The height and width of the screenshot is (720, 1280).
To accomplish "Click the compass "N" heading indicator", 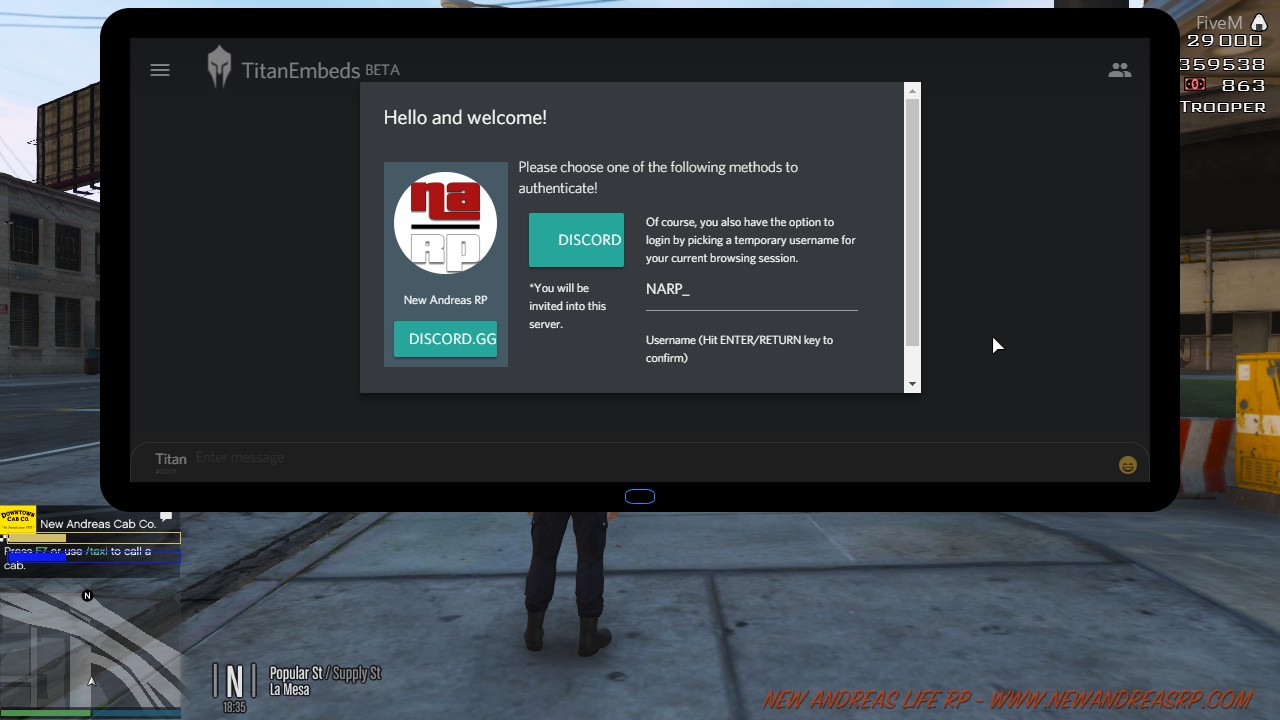I will click(234, 681).
